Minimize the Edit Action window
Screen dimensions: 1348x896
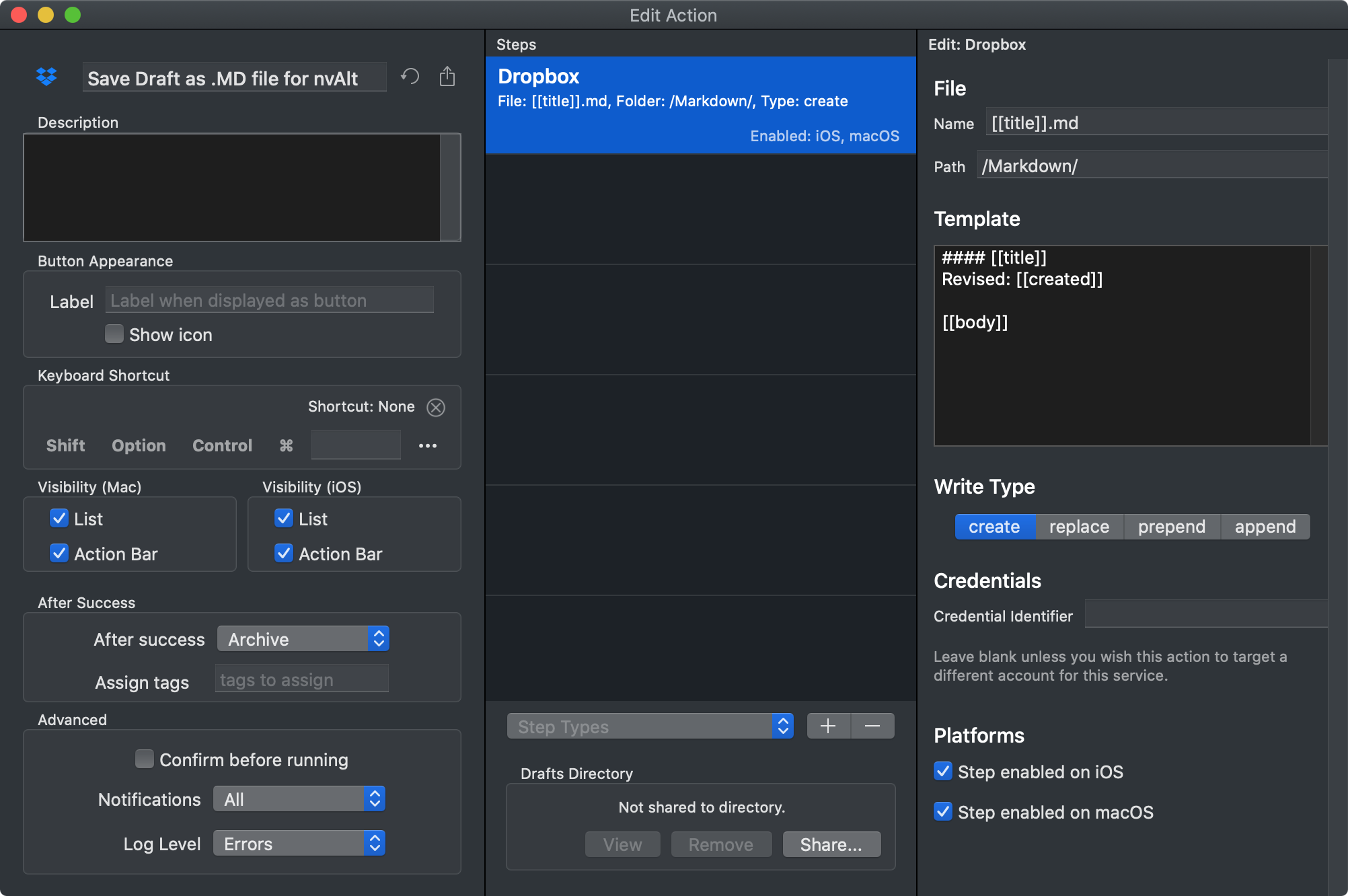46,15
